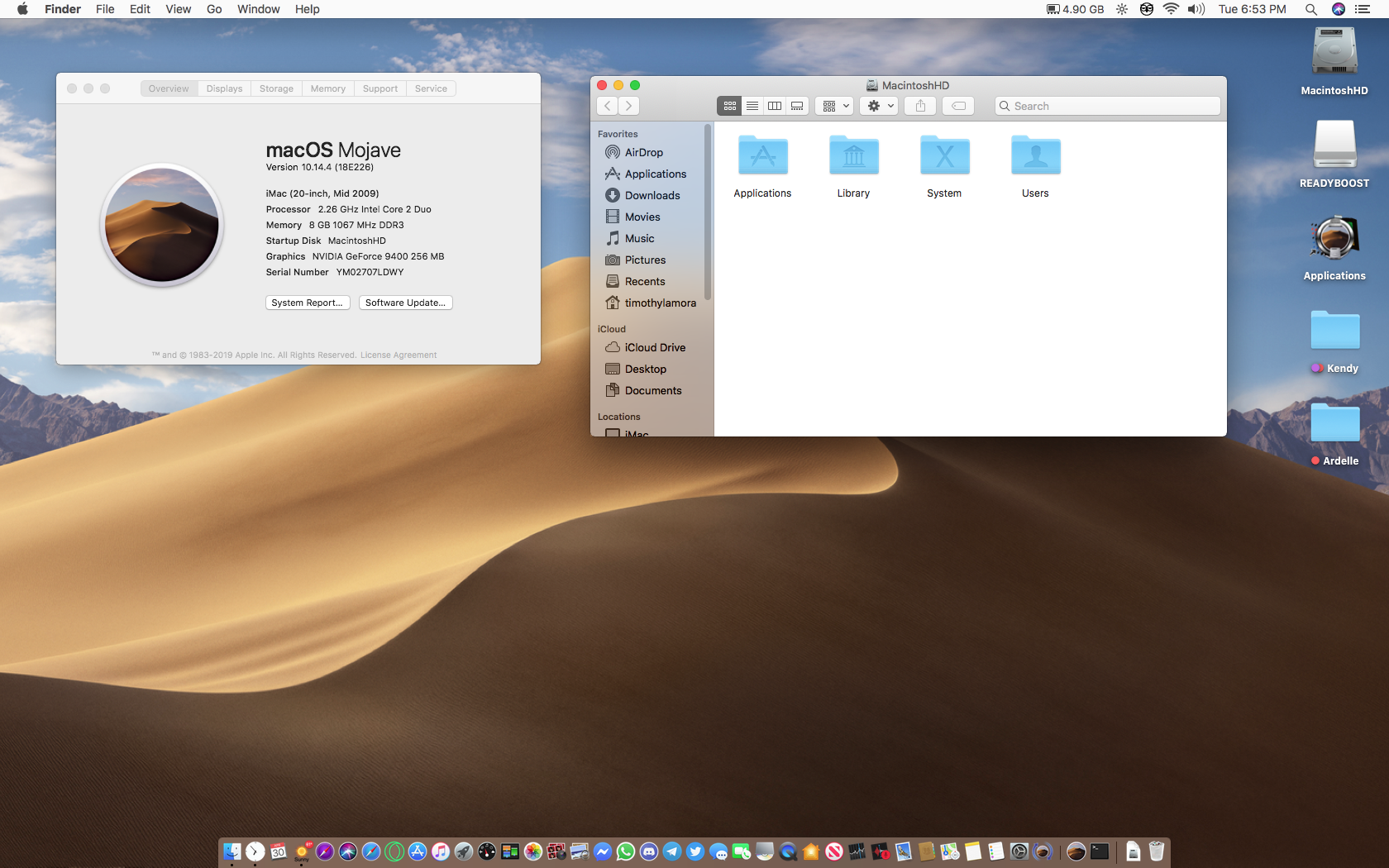Screen dimensions: 1389x868
Task: Open WhatsApp from the dock
Action: (x=626, y=851)
